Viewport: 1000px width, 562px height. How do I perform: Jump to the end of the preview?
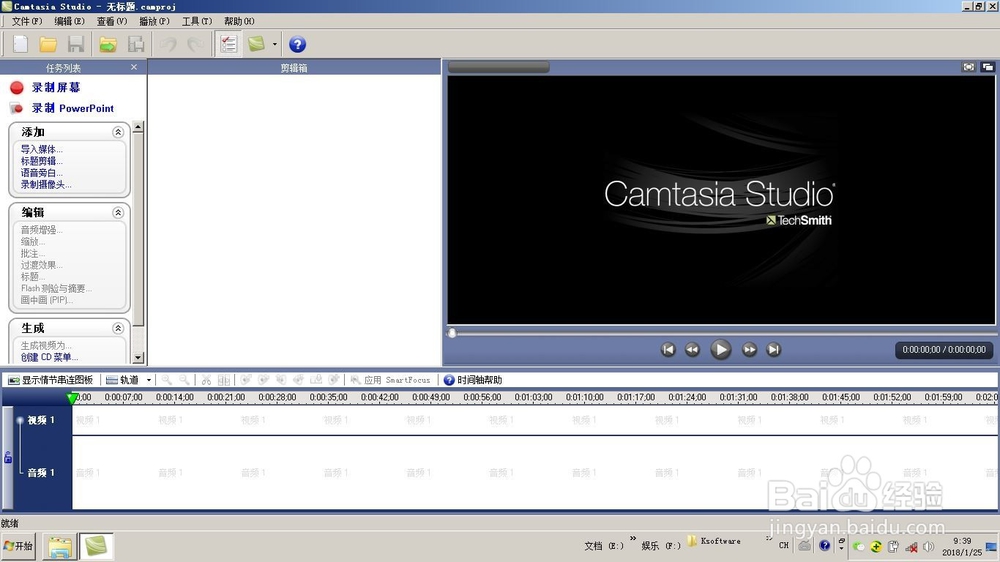pos(774,350)
